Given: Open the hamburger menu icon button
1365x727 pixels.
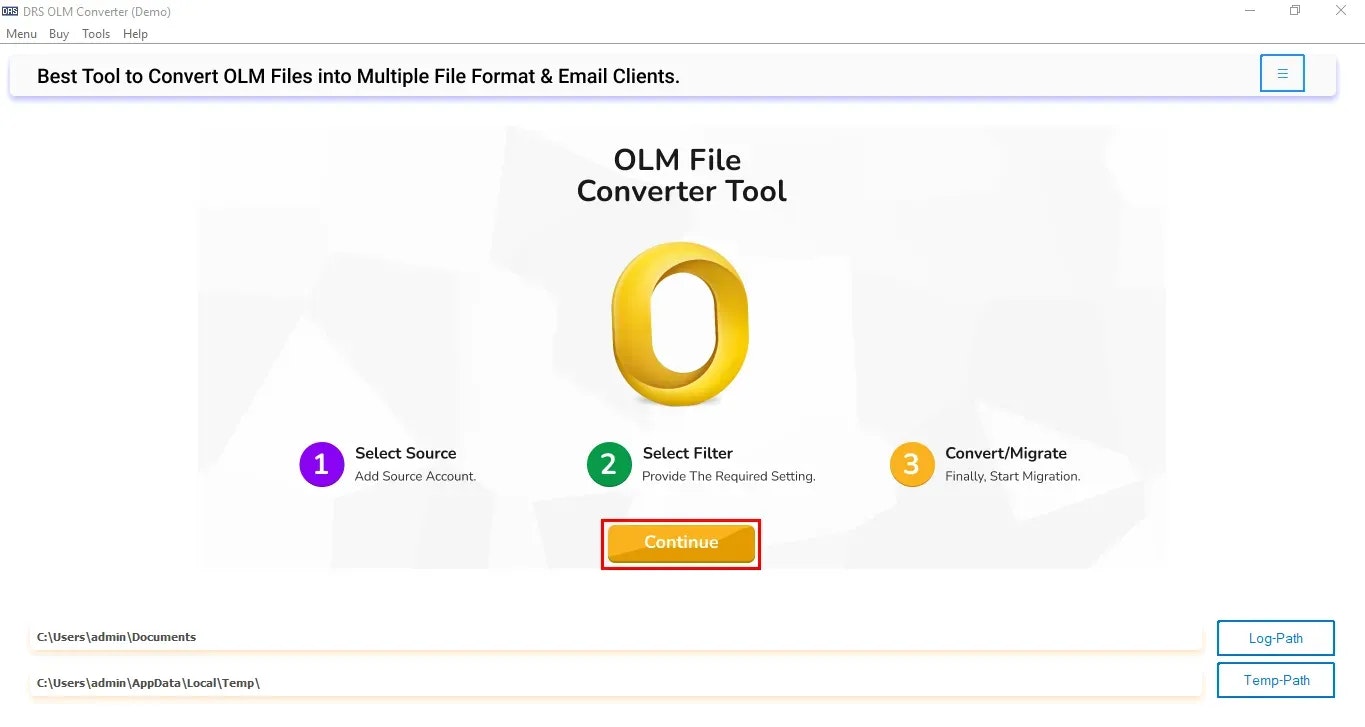Looking at the screenshot, I should 1282,73.
